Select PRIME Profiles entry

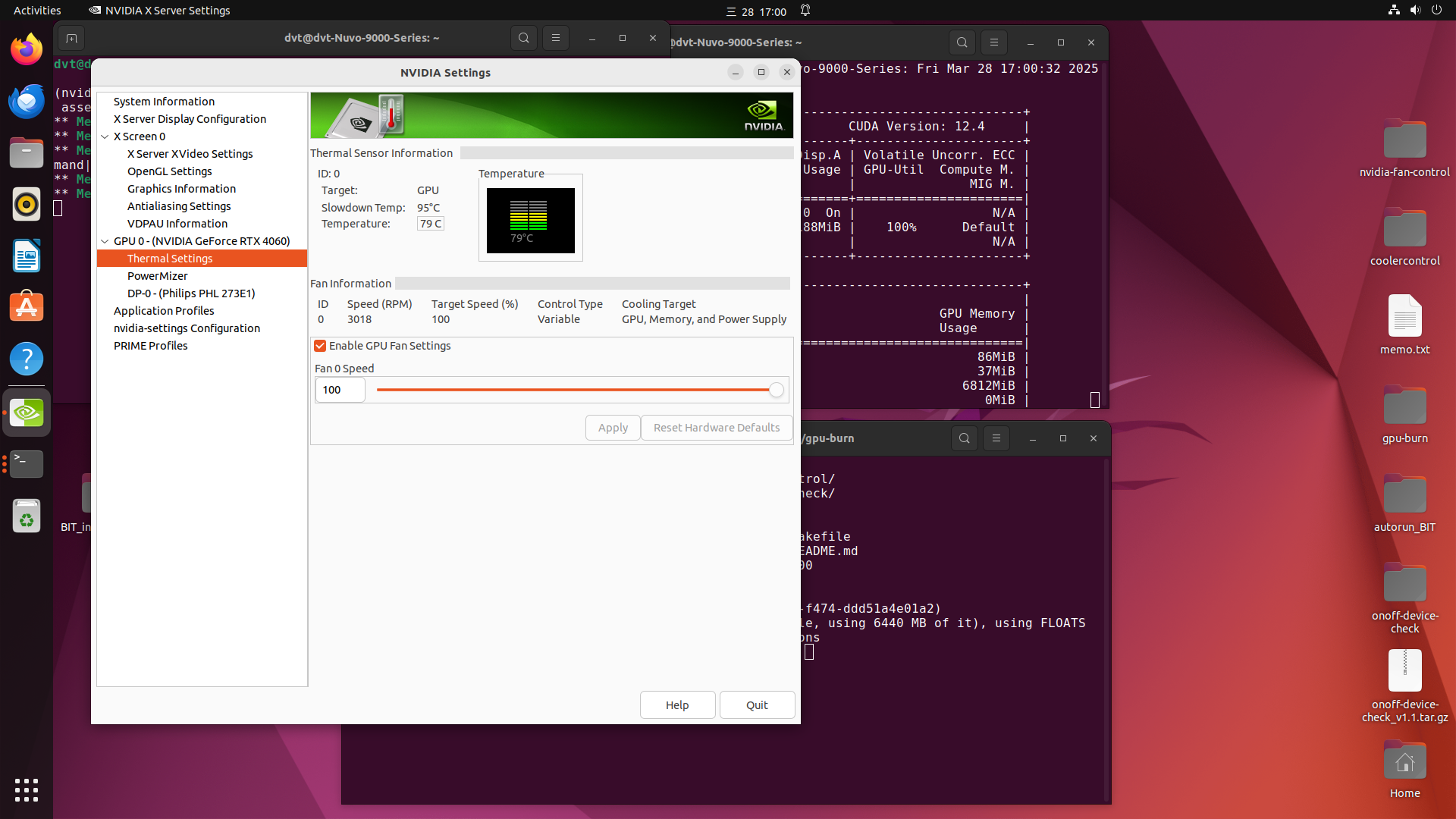[150, 346]
